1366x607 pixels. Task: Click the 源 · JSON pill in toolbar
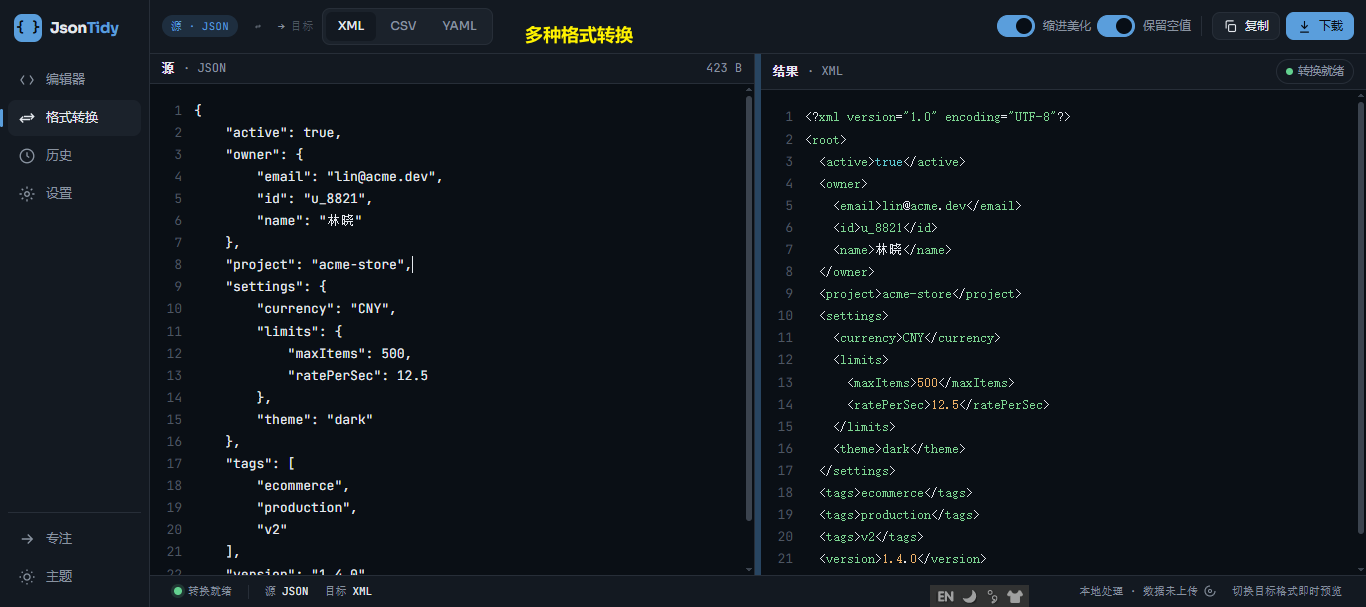[200, 26]
